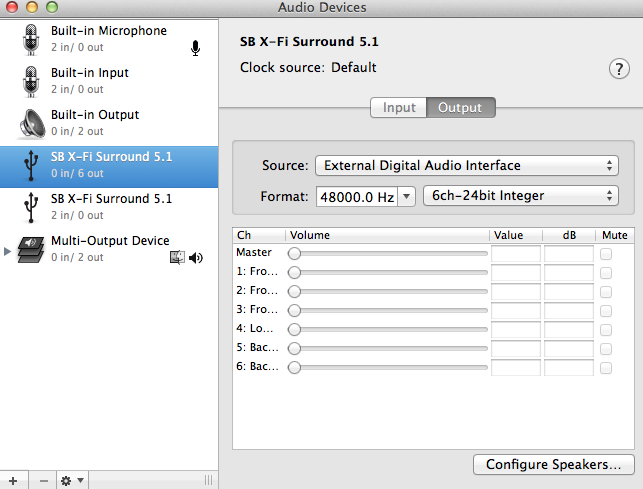This screenshot has width=643, height=489.
Task: Mute channel 1: Fro...
Action: click(606, 273)
